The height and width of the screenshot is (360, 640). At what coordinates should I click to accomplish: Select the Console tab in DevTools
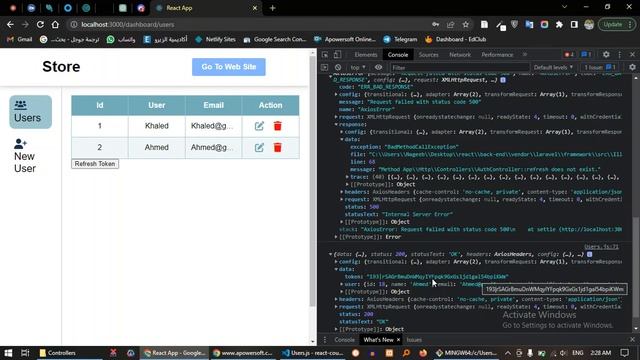[x=398, y=55]
